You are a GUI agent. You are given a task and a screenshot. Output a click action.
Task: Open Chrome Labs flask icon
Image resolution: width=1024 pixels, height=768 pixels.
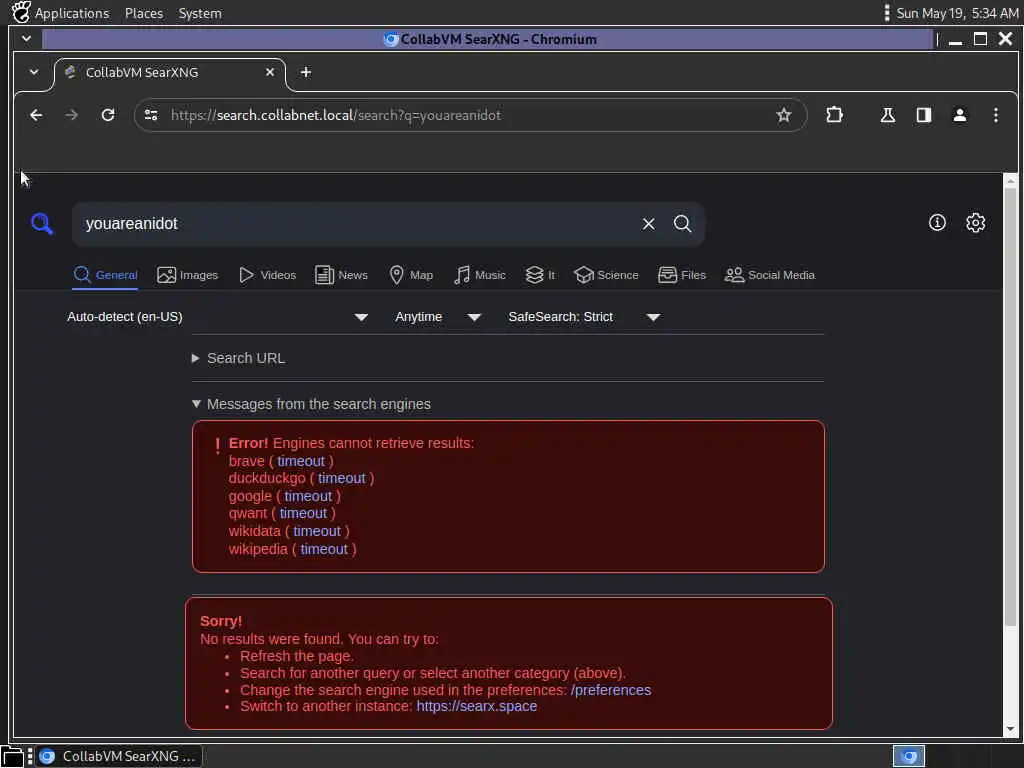click(888, 115)
